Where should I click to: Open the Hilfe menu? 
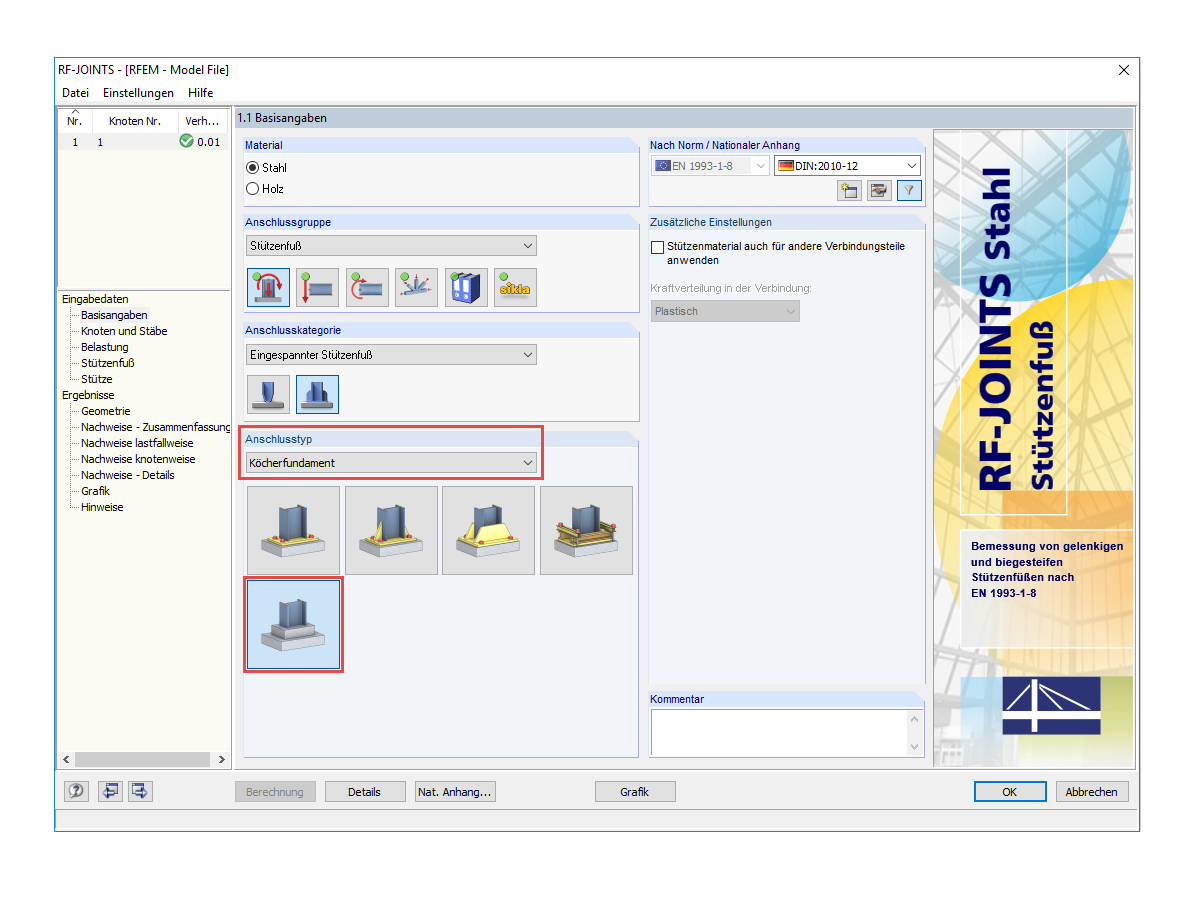click(x=200, y=93)
